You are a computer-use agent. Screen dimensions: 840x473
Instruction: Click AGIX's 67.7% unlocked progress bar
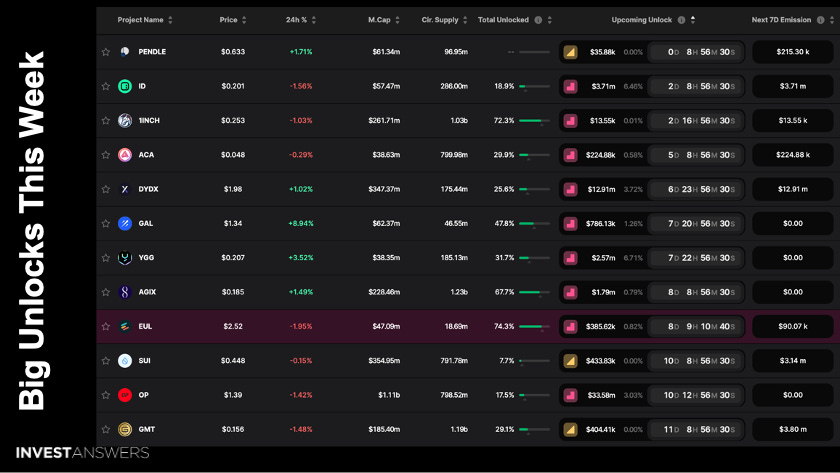click(534, 292)
